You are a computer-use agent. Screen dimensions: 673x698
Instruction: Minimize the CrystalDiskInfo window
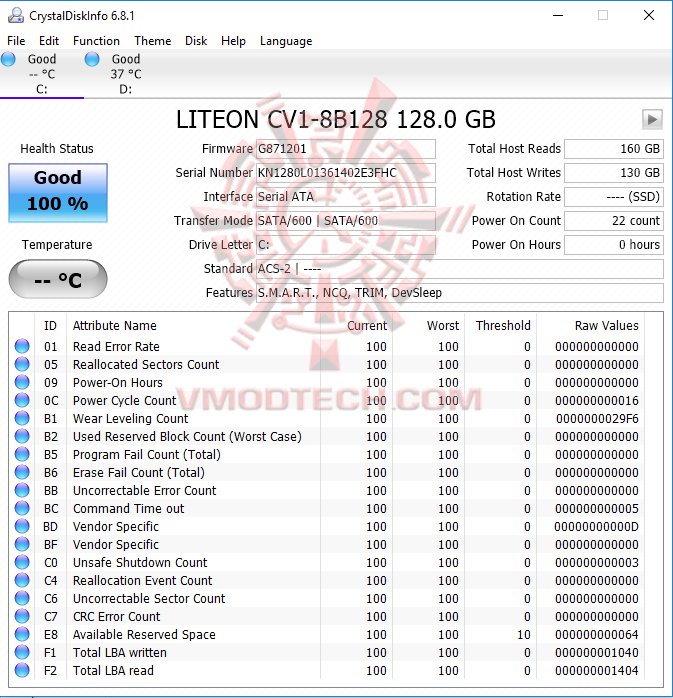pyautogui.click(x=558, y=15)
